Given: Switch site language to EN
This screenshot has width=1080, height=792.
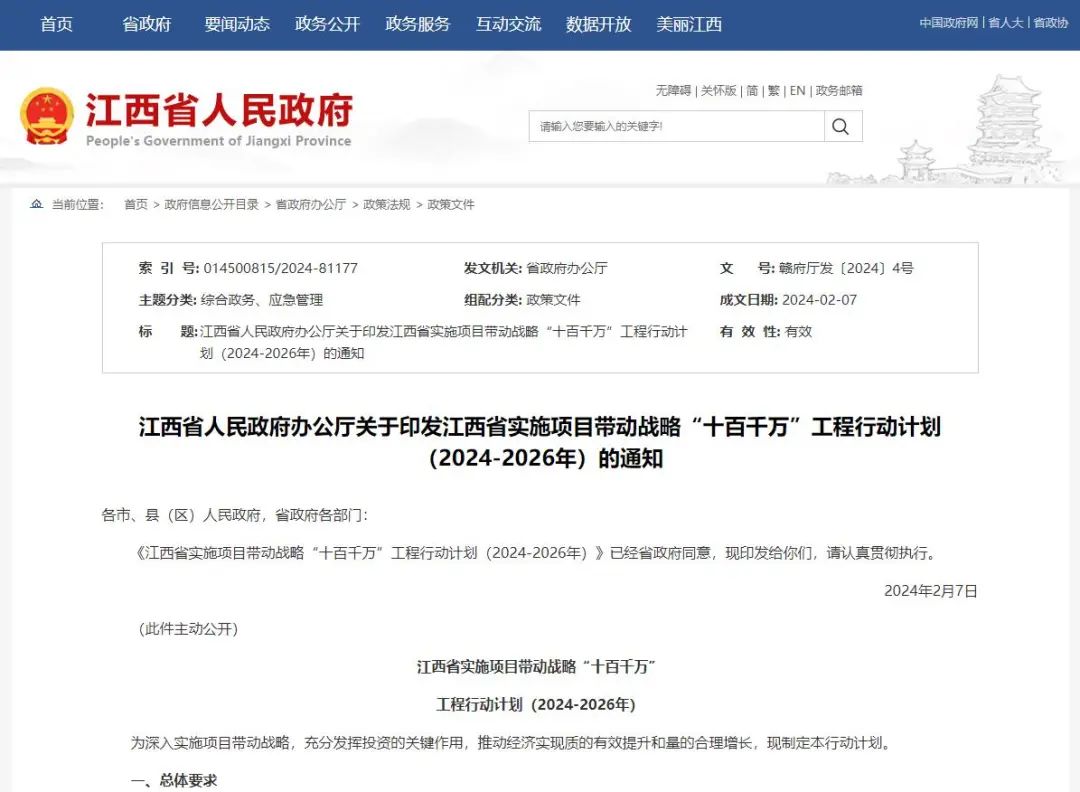Looking at the screenshot, I should 797,91.
